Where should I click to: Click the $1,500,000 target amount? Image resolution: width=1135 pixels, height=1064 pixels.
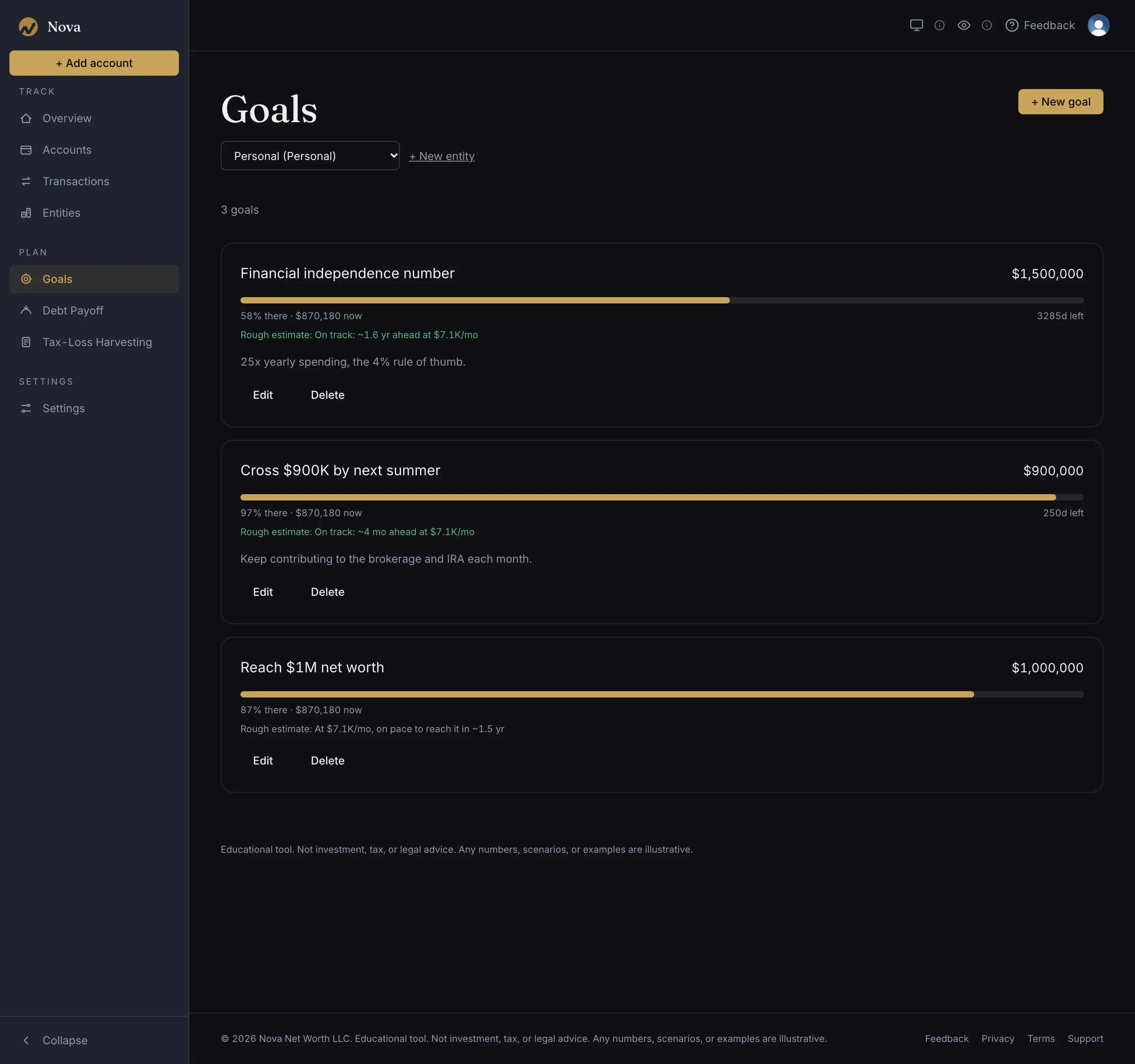(1047, 273)
